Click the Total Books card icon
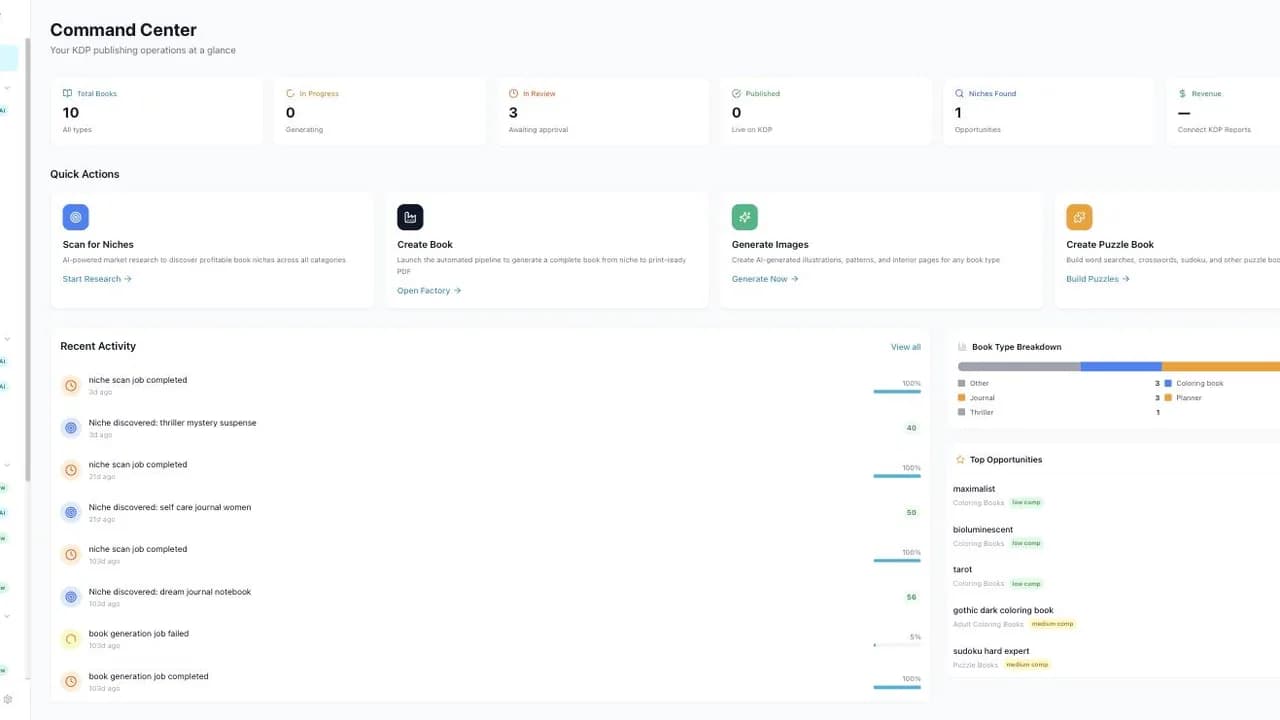This screenshot has height=720, width=1280. point(67,93)
